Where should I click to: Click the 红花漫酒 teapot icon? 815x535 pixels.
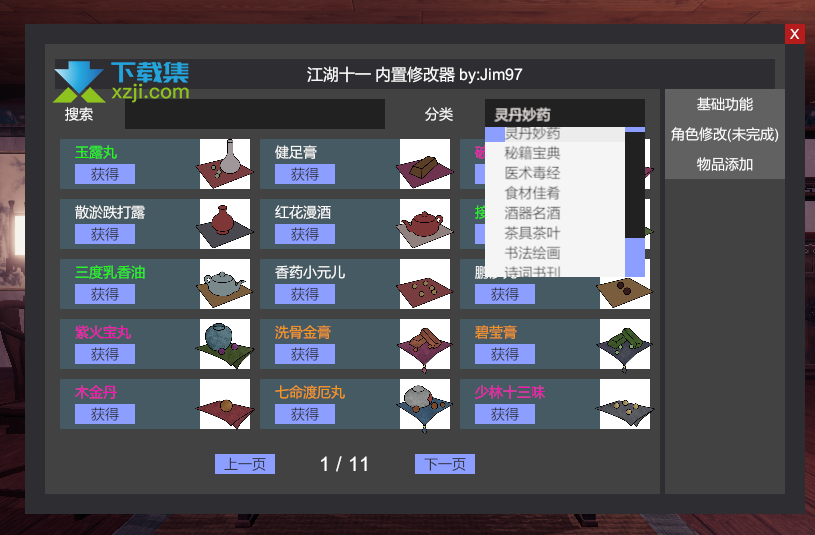point(425,224)
